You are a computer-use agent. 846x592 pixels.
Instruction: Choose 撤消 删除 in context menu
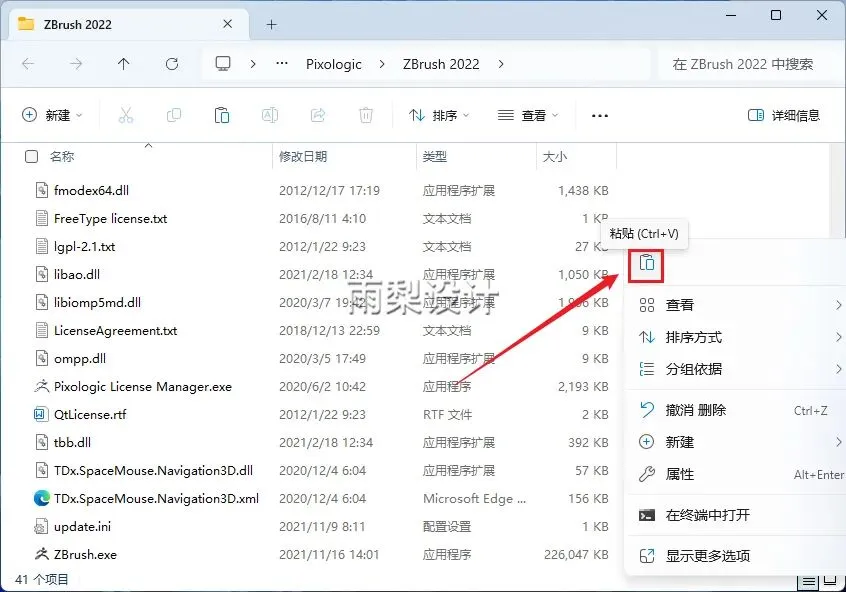tap(736, 410)
